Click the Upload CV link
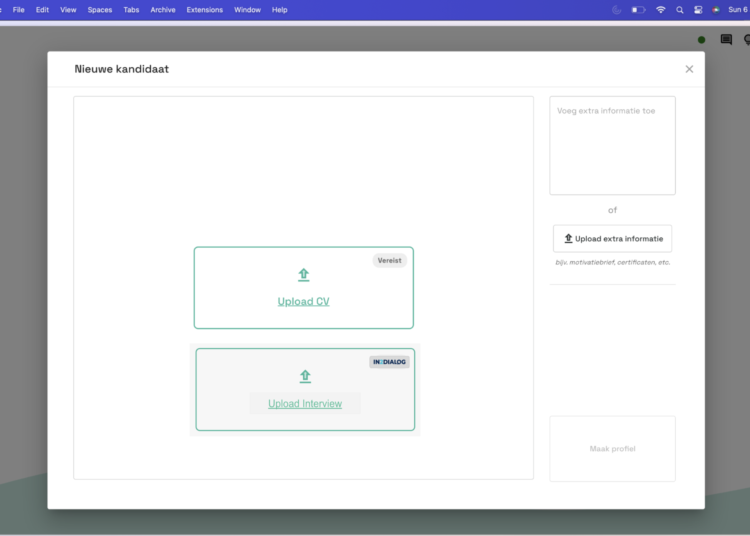The height and width of the screenshot is (536, 750). point(303,301)
